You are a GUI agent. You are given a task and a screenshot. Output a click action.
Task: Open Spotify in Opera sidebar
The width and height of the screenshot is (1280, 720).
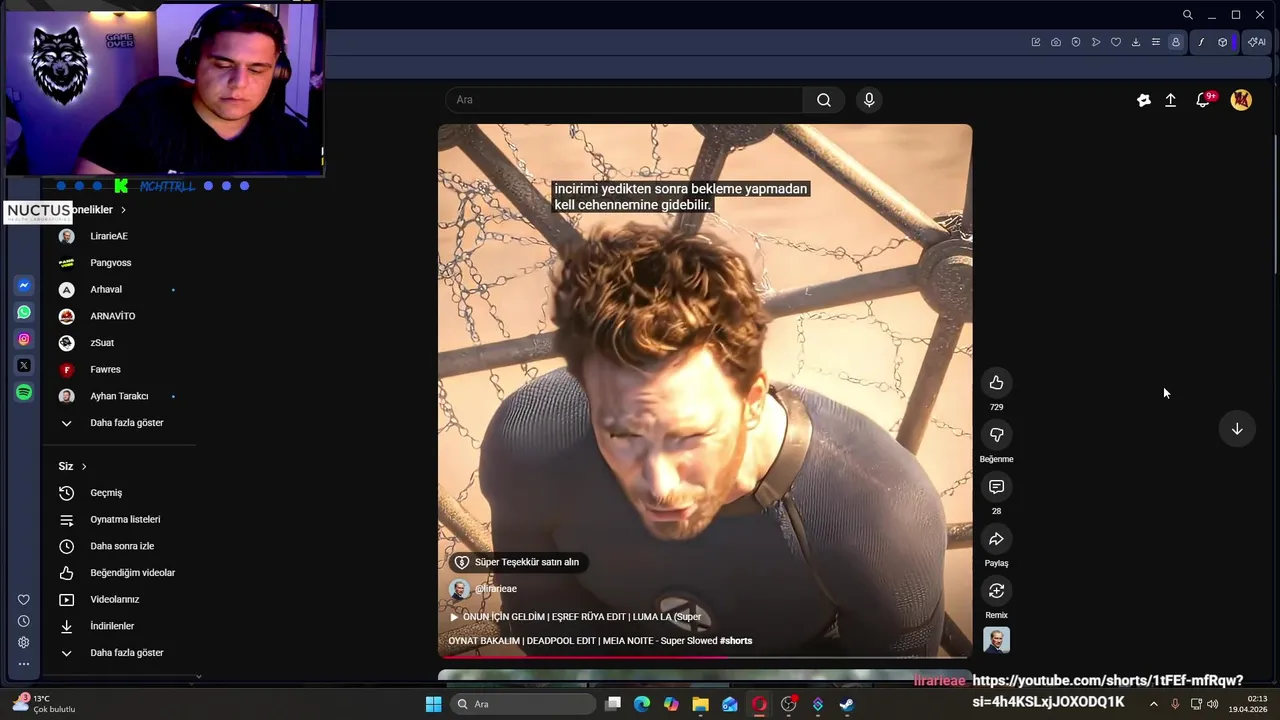pos(24,393)
